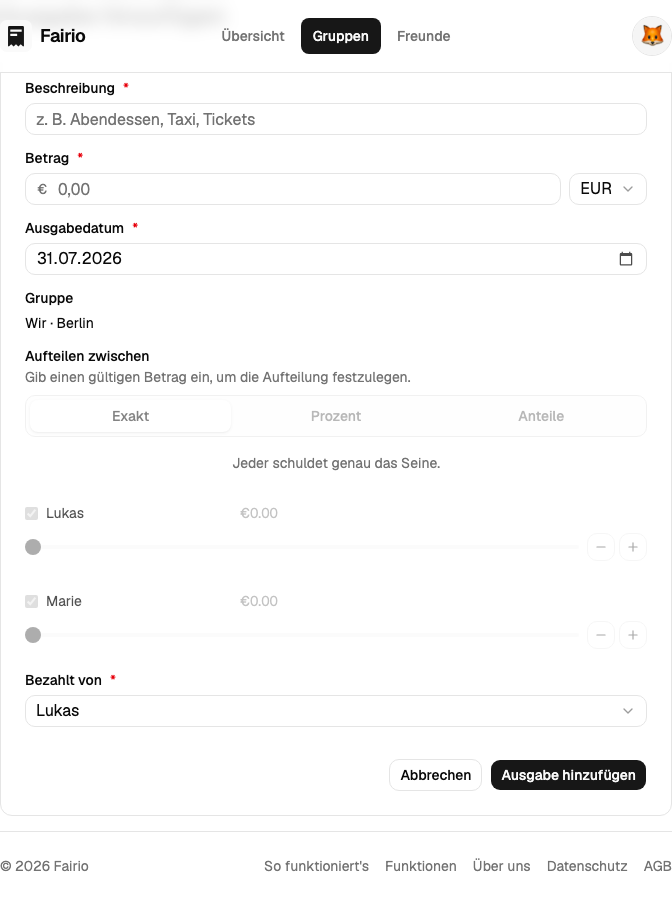Screen dimensions: 672x912
Task: Toggle the Marie checkbox
Action: click(31, 601)
